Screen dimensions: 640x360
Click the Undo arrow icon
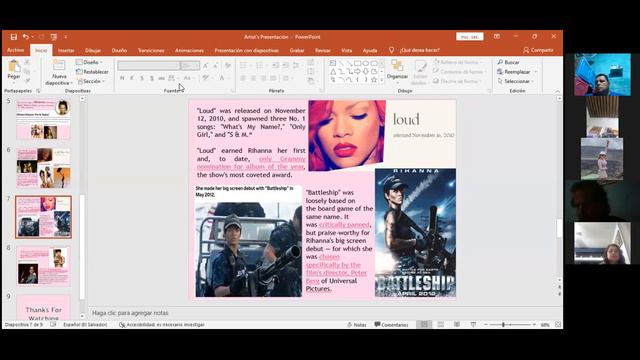26,37
